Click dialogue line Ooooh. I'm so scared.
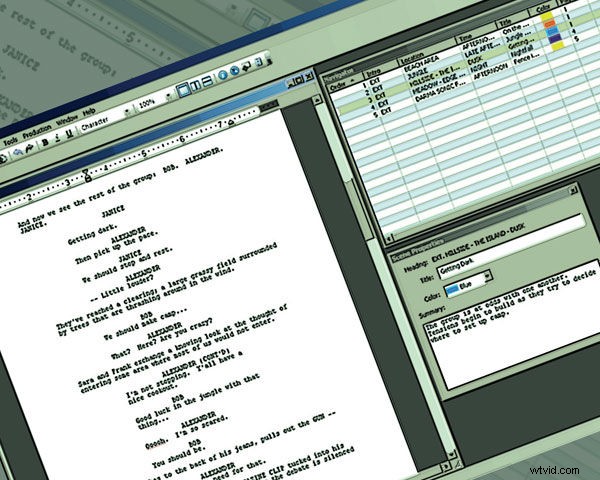600x480 pixels. coord(186,433)
